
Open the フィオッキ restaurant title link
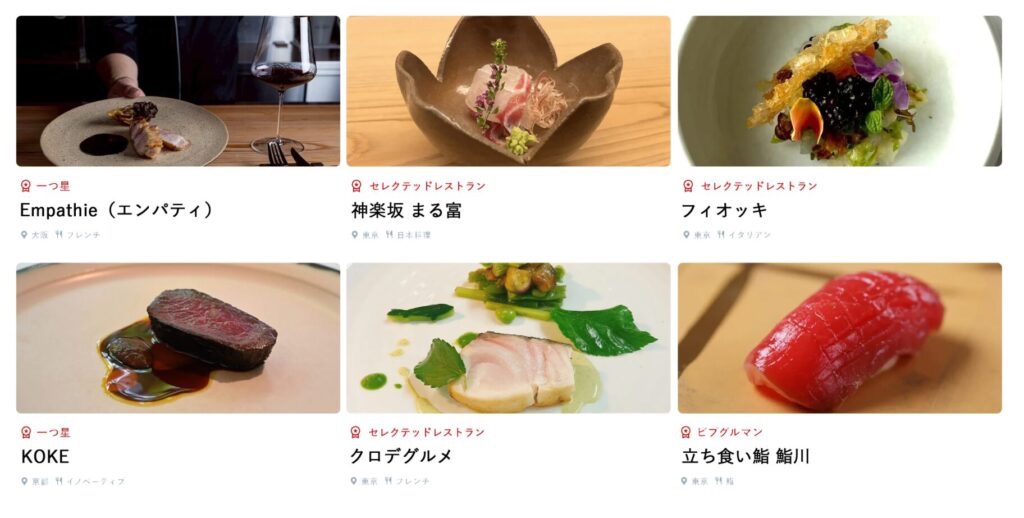[x=724, y=210]
